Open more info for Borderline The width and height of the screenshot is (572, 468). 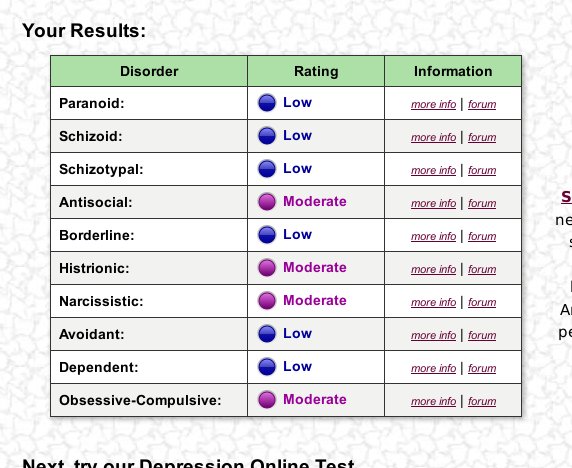coord(433,236)
